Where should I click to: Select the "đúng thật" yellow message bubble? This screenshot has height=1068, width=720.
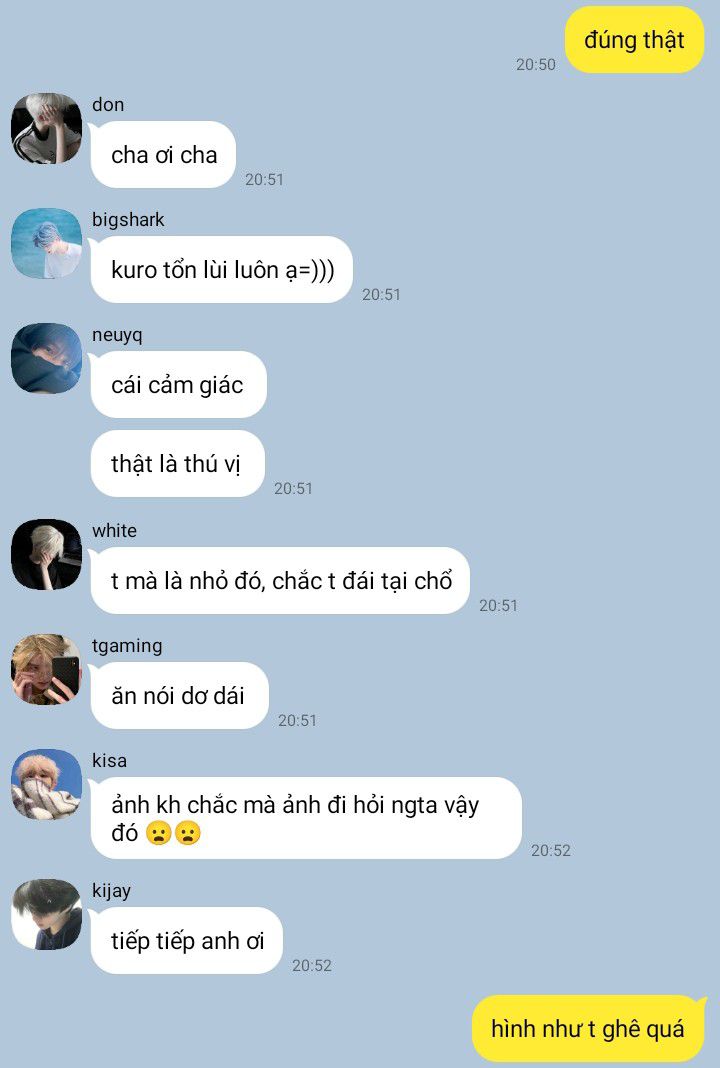[x=634, y=40]
